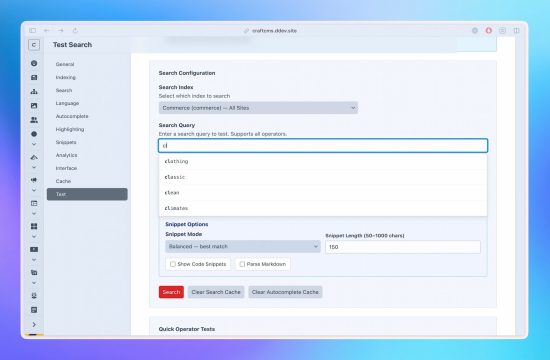Go back with the browser back arrow
The image size is (550, 360).
click(x=47, y=31)
